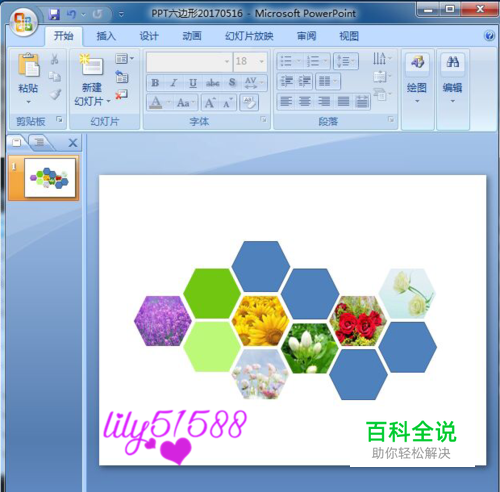Open the 字体 dialog launcher
Viewport: 500px width, 492px height.
click(263, 119)
